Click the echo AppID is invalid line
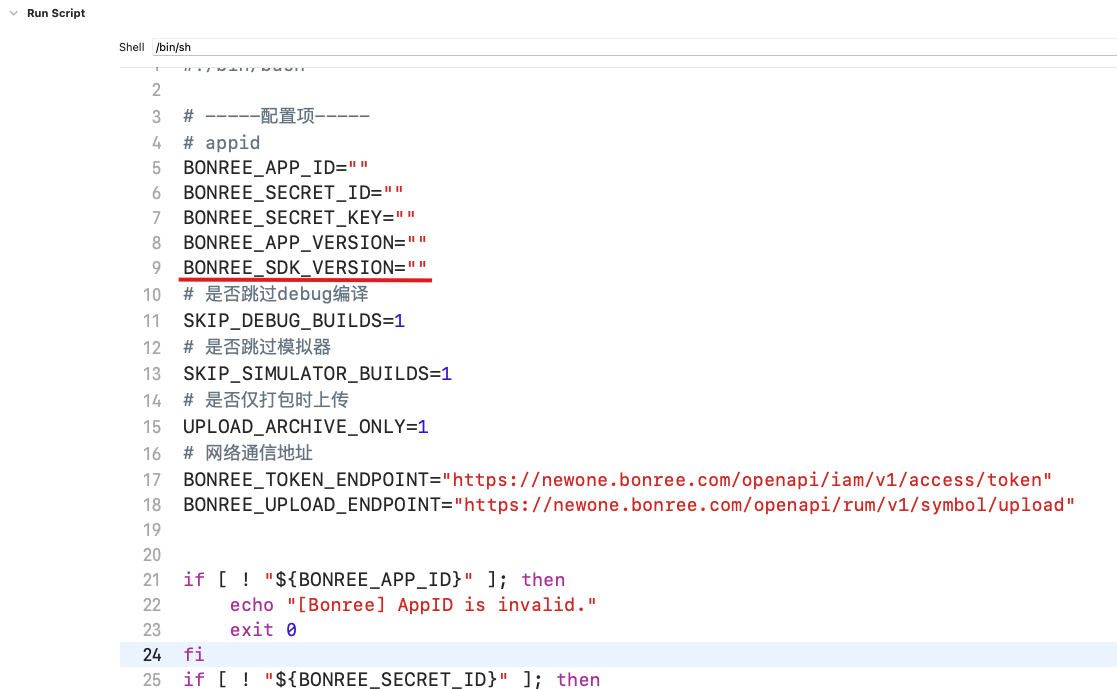The image size is (1117, 689). pyautogui.click(x=413, y=605)
